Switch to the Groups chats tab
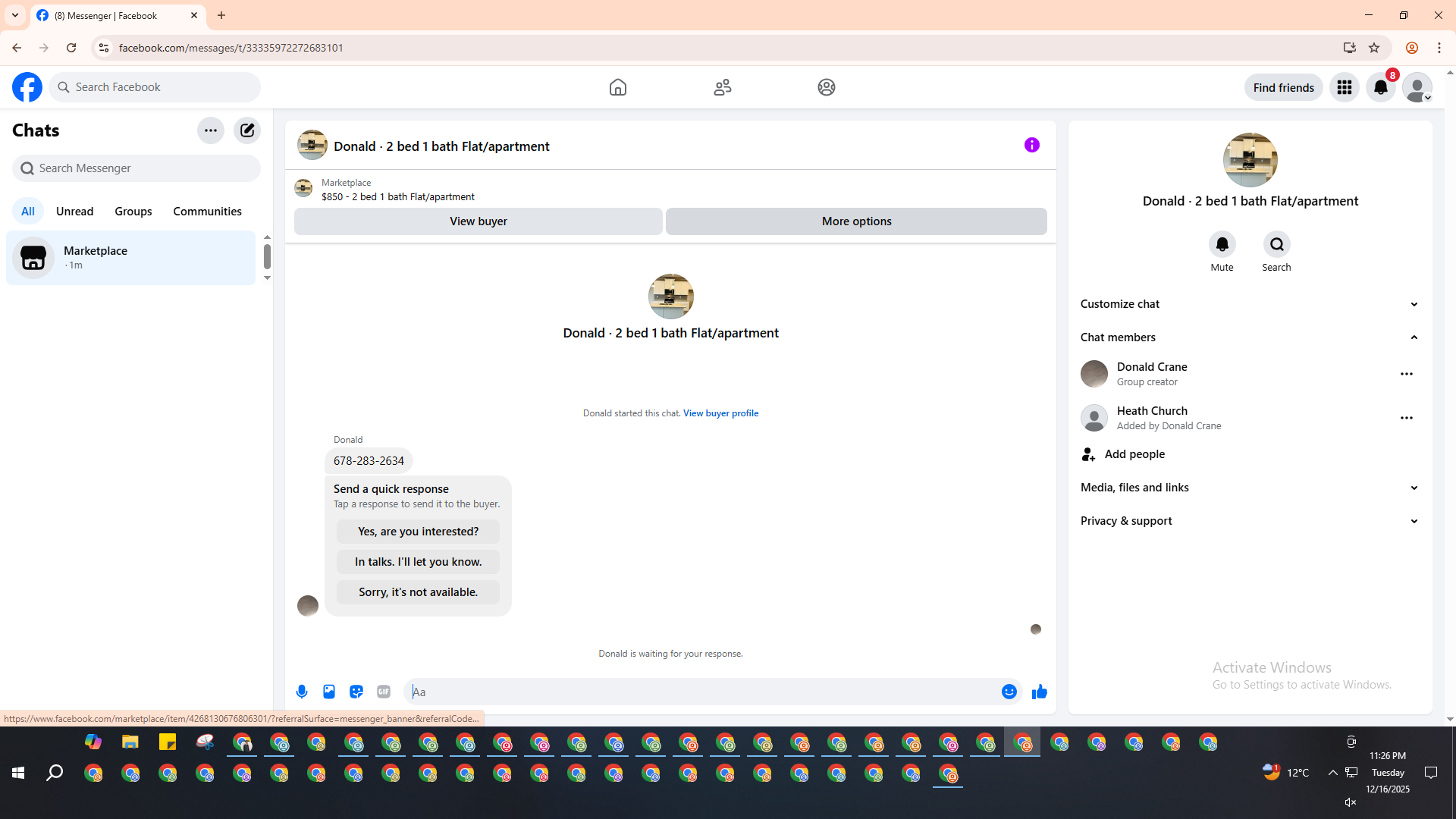The width and height of the screenshot is (1456, 819). [x=133, y=212]
